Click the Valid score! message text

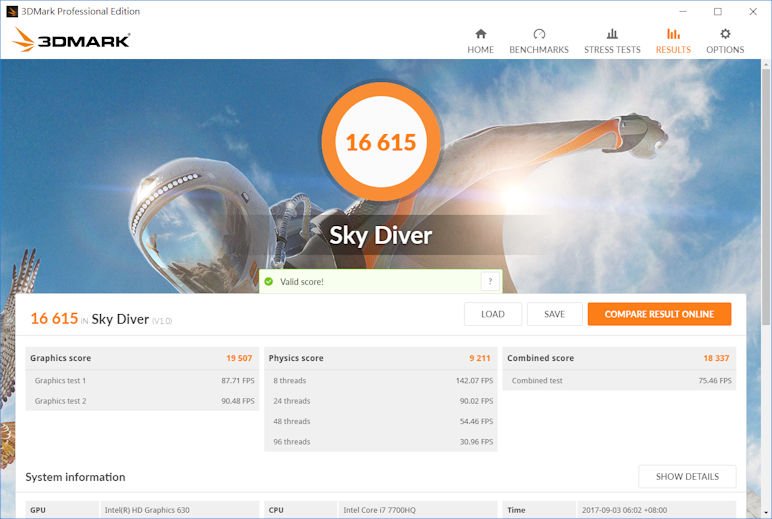click(x=302, y=282)
